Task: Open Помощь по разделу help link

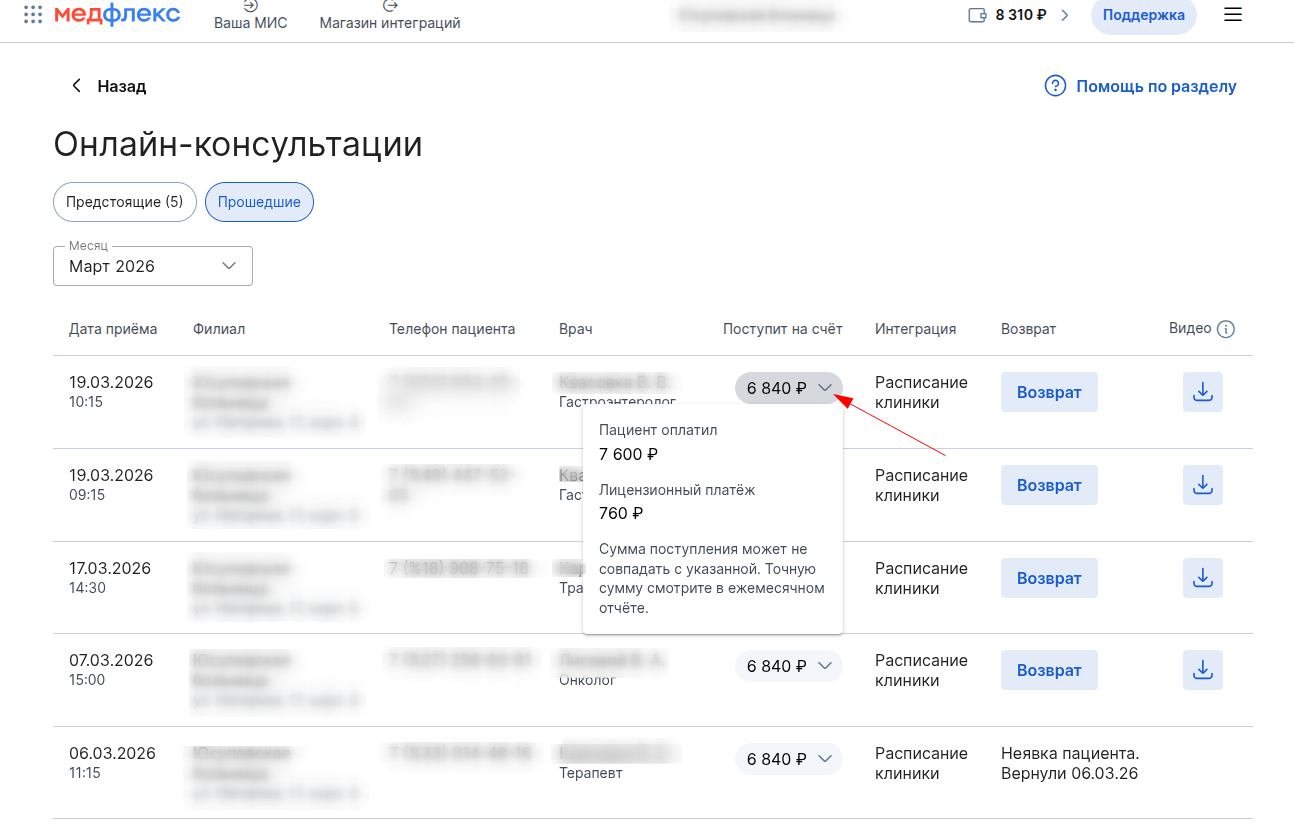Action: (x=1140, y=86)
